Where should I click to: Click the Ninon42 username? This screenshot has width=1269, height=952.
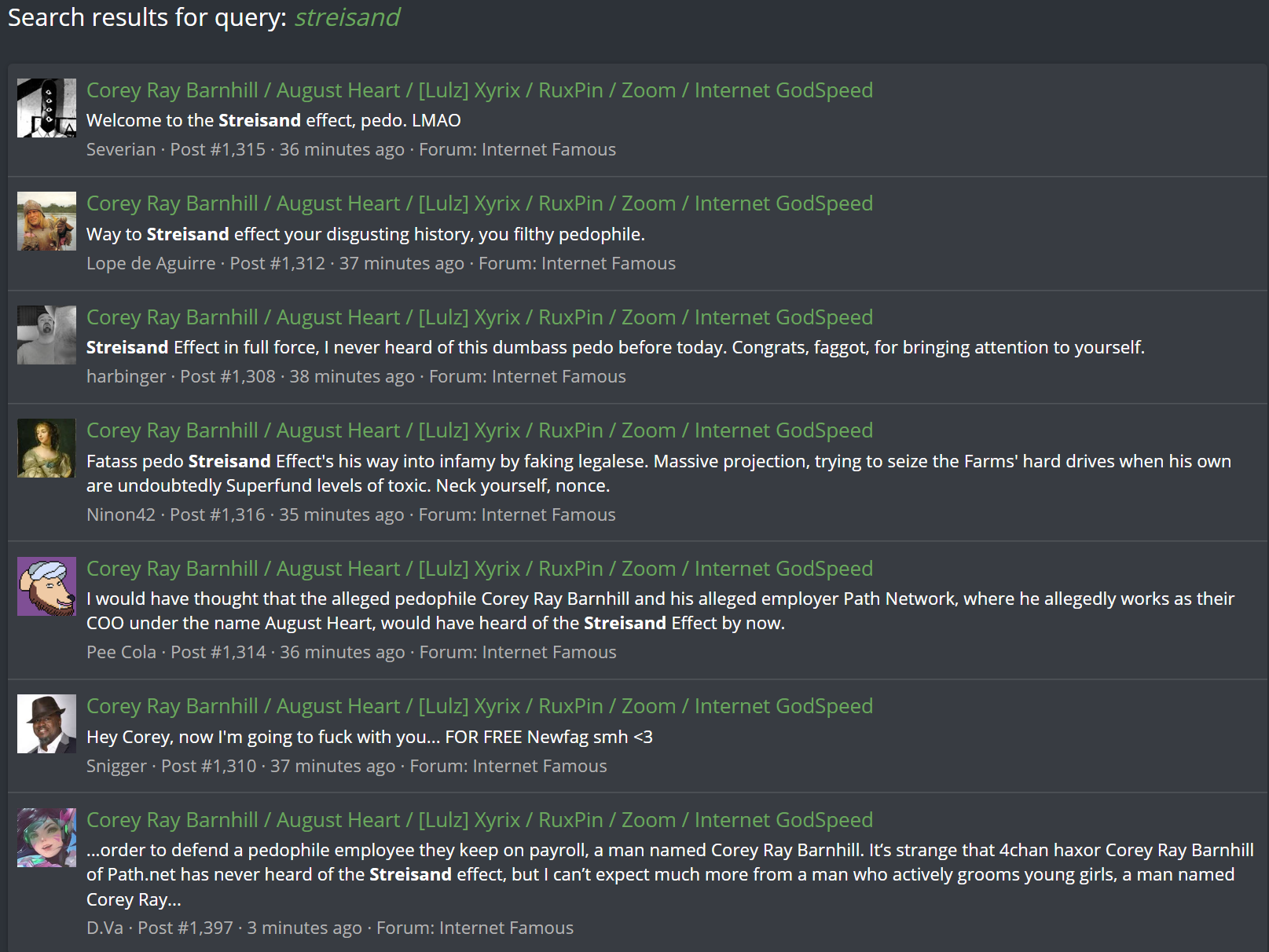pyautogui.click(x=121, y=514)
